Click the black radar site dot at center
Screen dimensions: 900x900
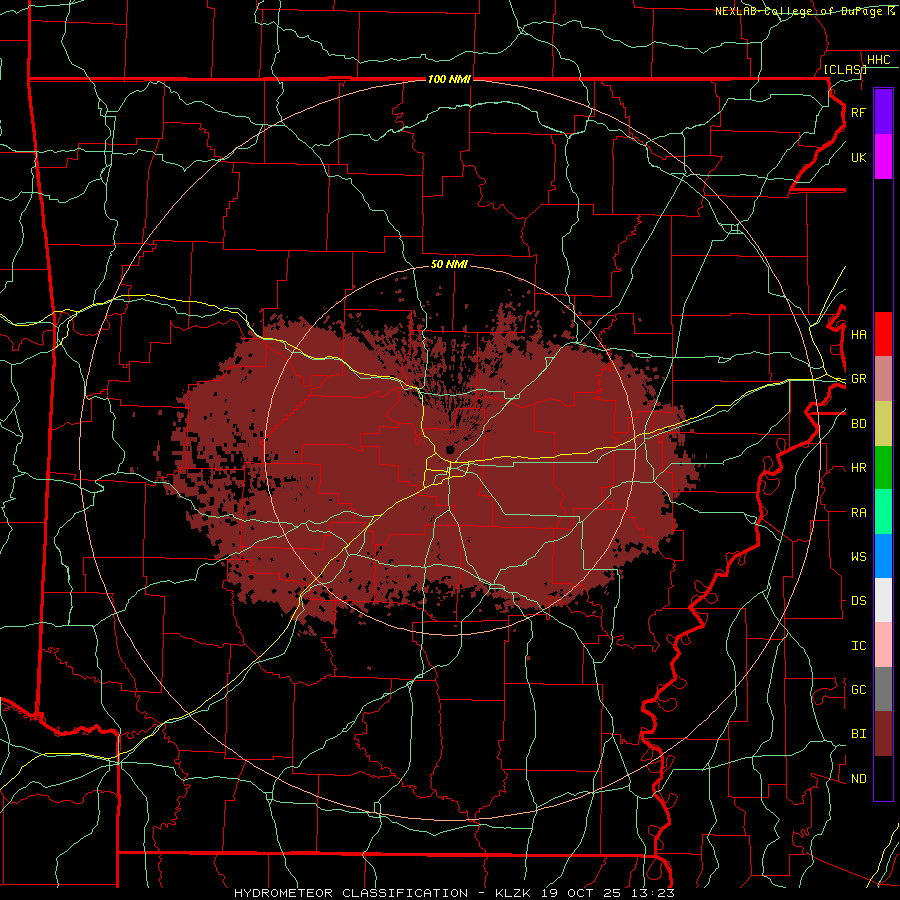point(449,449)
